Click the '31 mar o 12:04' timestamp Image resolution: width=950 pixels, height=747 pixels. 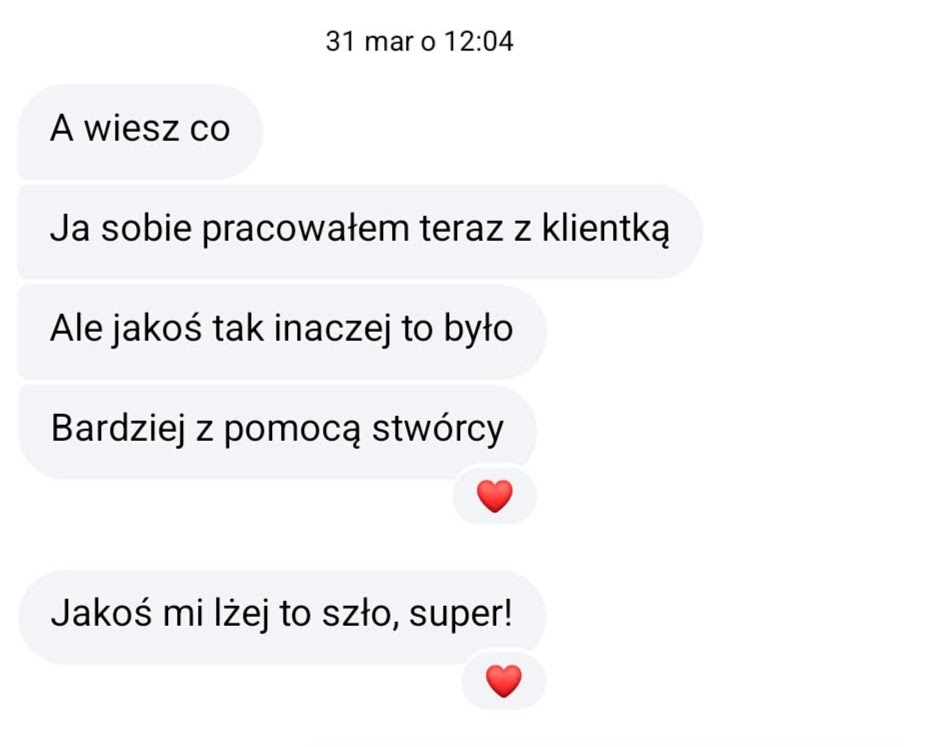click(419, 42)
